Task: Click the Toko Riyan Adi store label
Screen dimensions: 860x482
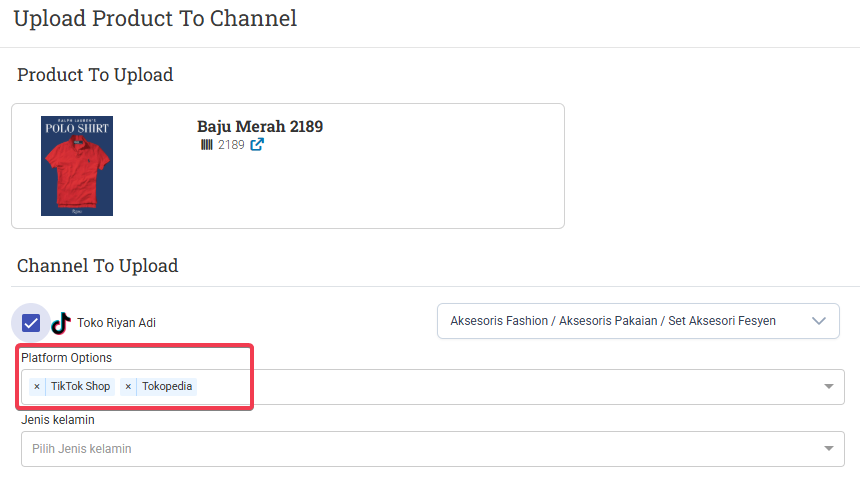Action: pos(116,323)
